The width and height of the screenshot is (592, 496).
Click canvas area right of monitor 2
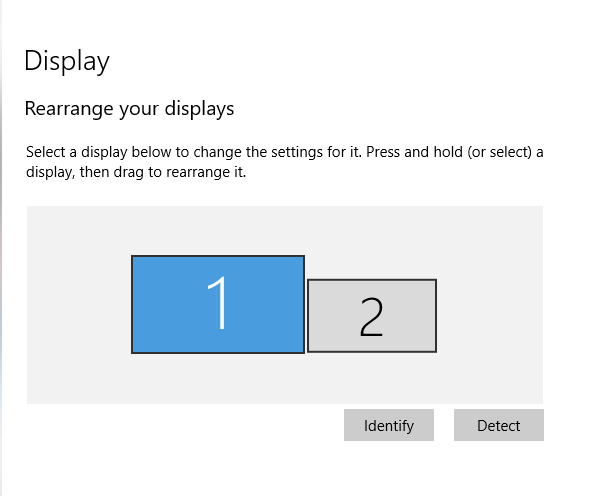(490, 316)
